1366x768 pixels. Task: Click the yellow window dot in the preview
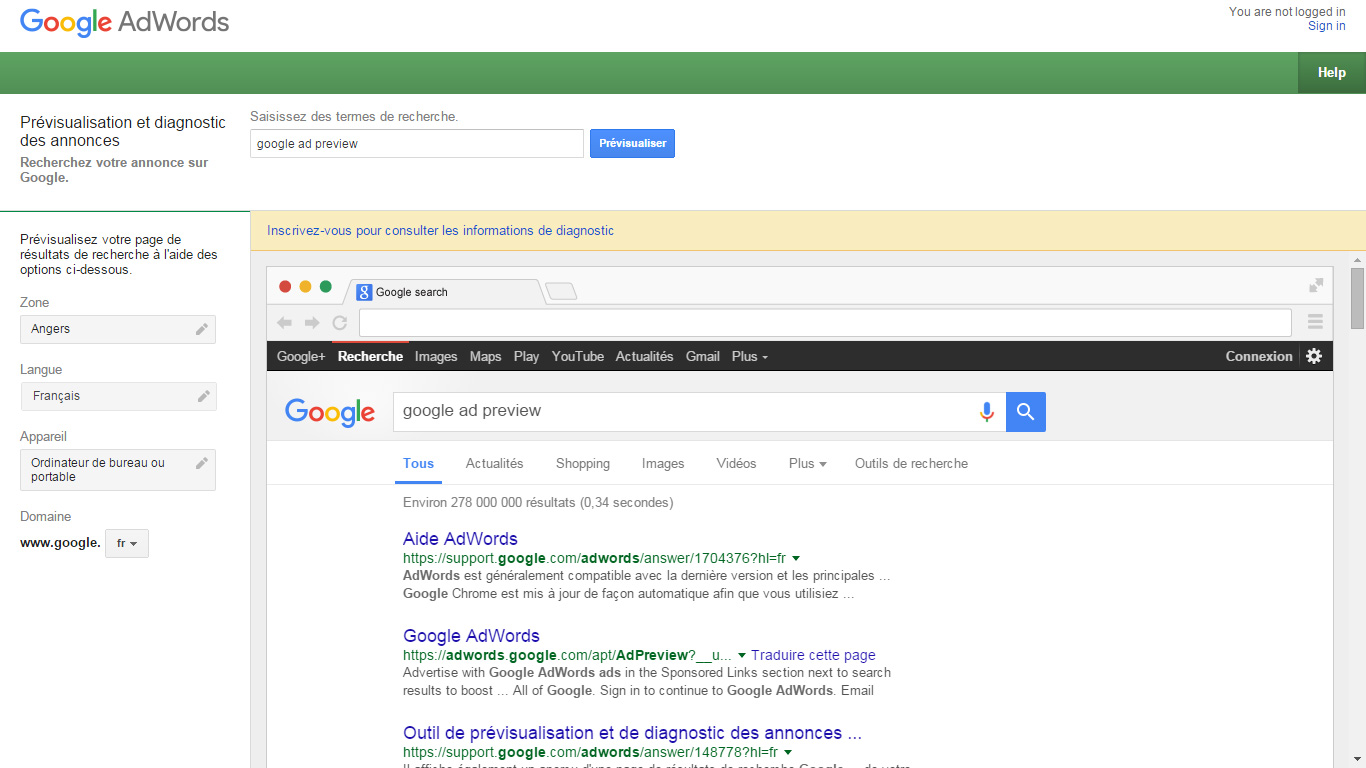coord(305,287)
